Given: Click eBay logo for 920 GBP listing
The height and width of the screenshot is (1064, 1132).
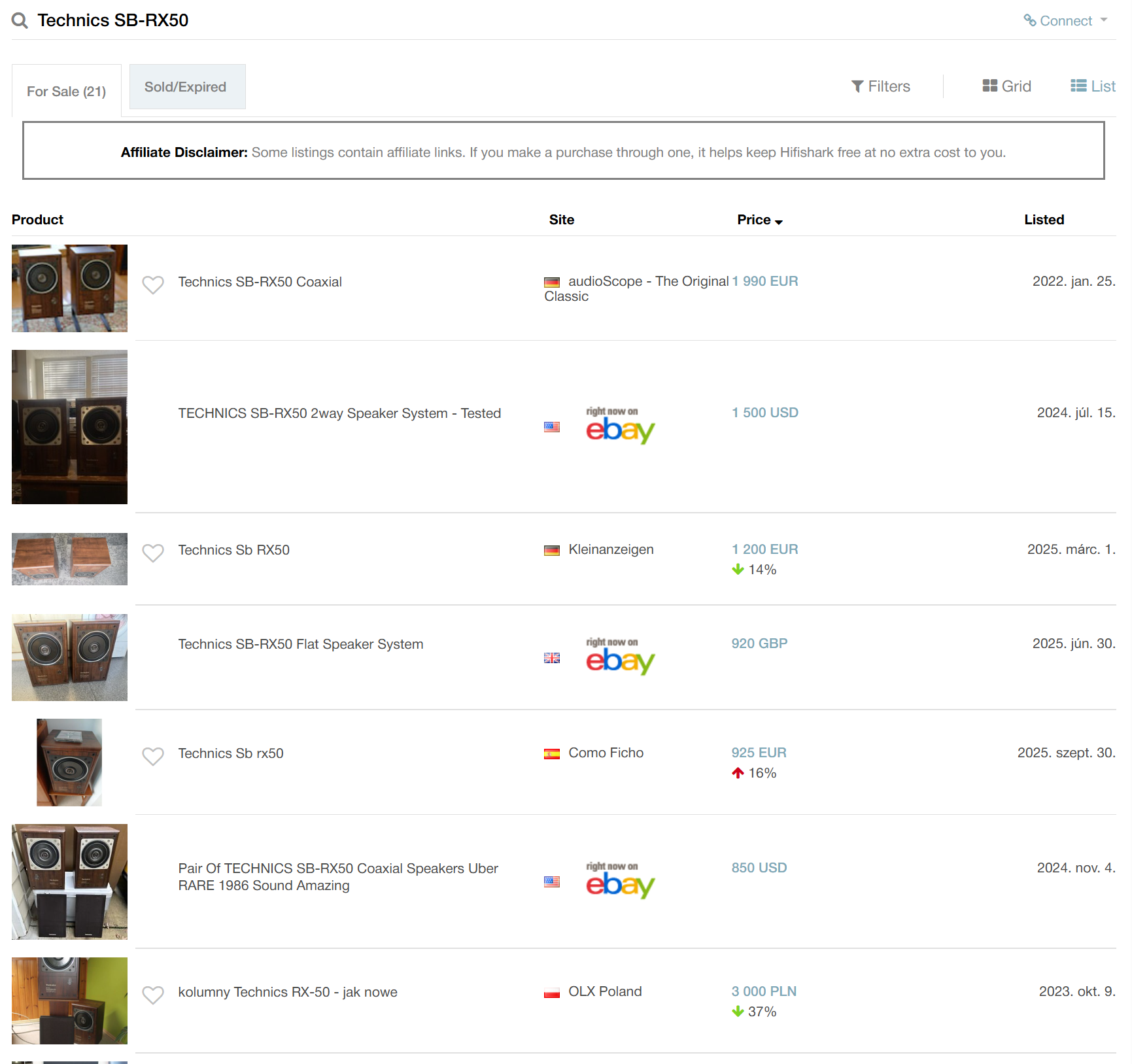Looking at the screenshot, I should [620, 657].
